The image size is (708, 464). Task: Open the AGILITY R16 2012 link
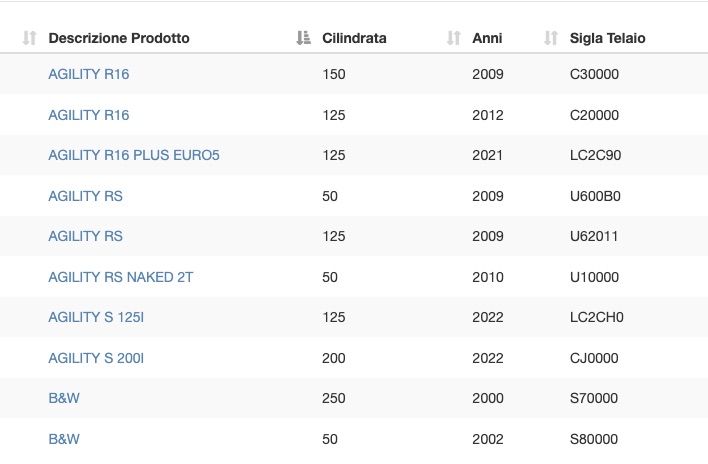pyautogui.click(x=88, y=115)
